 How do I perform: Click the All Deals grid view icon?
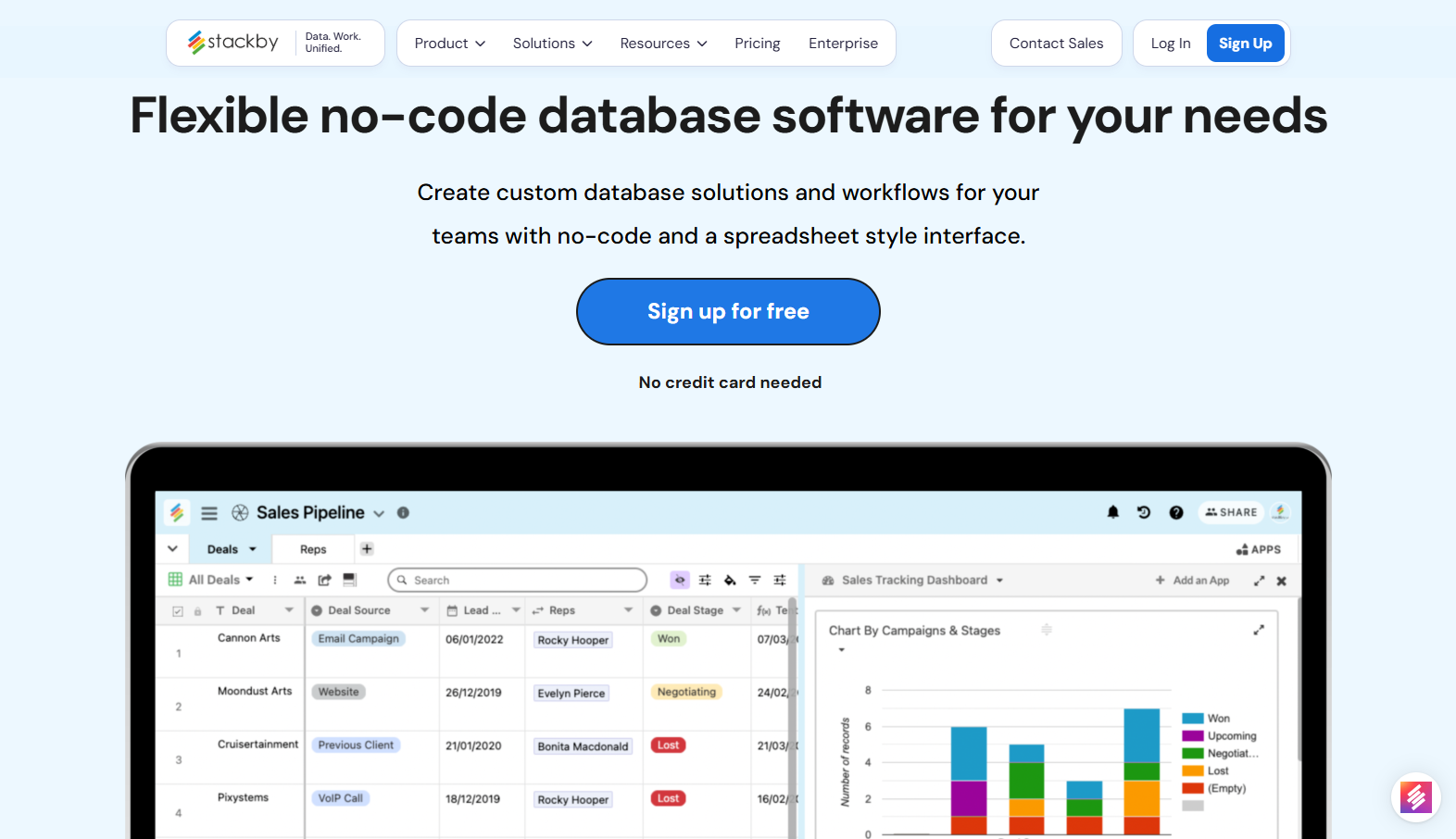175,580
